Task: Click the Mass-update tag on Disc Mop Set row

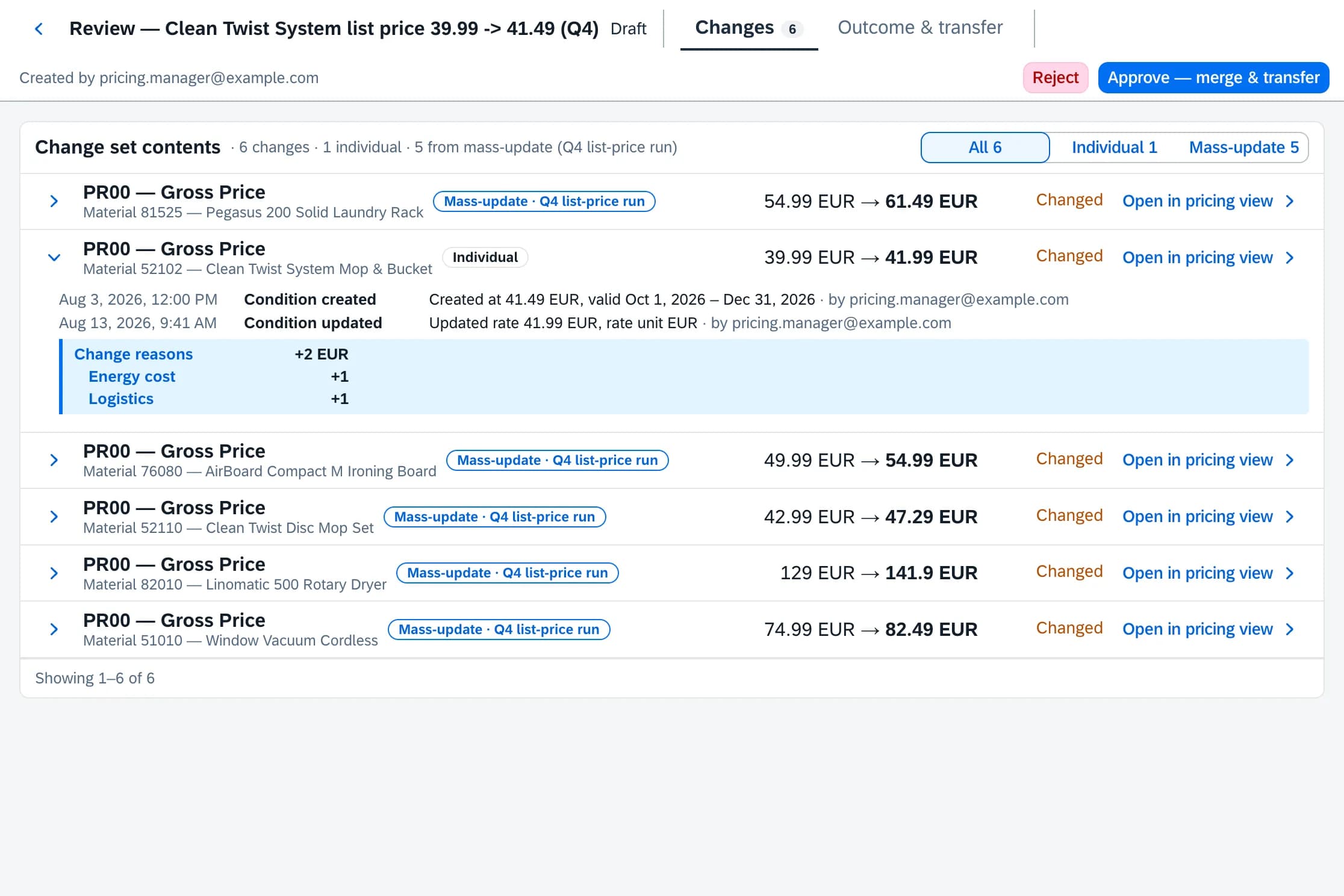Action: 495,517
